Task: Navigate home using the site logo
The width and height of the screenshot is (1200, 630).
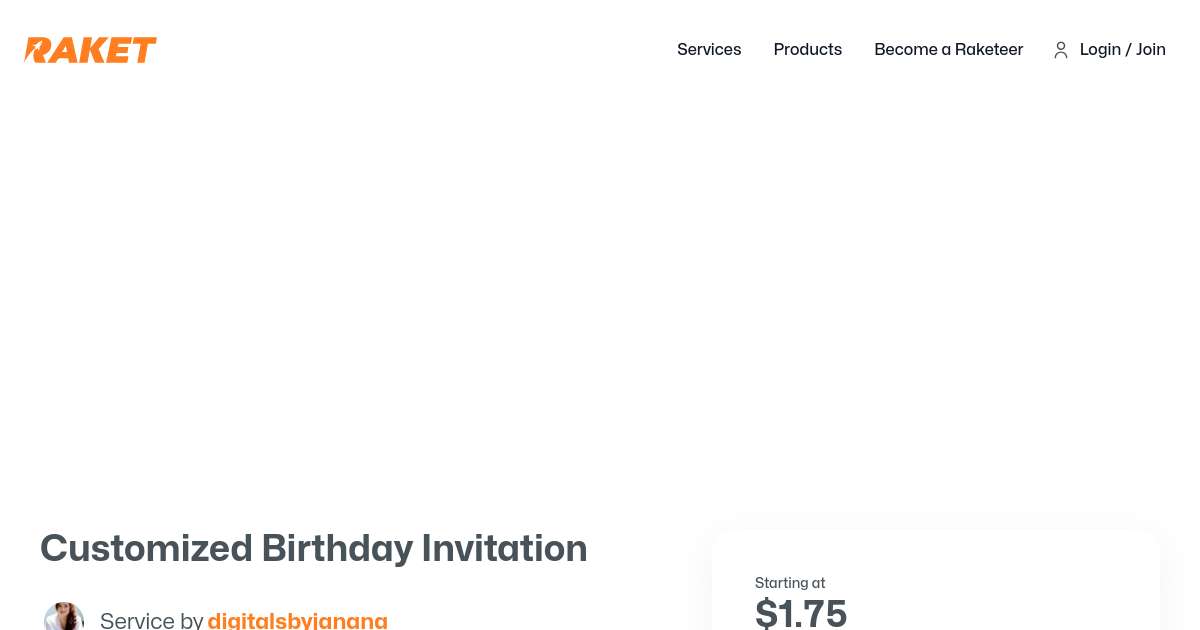Action: tap(90, 49)
